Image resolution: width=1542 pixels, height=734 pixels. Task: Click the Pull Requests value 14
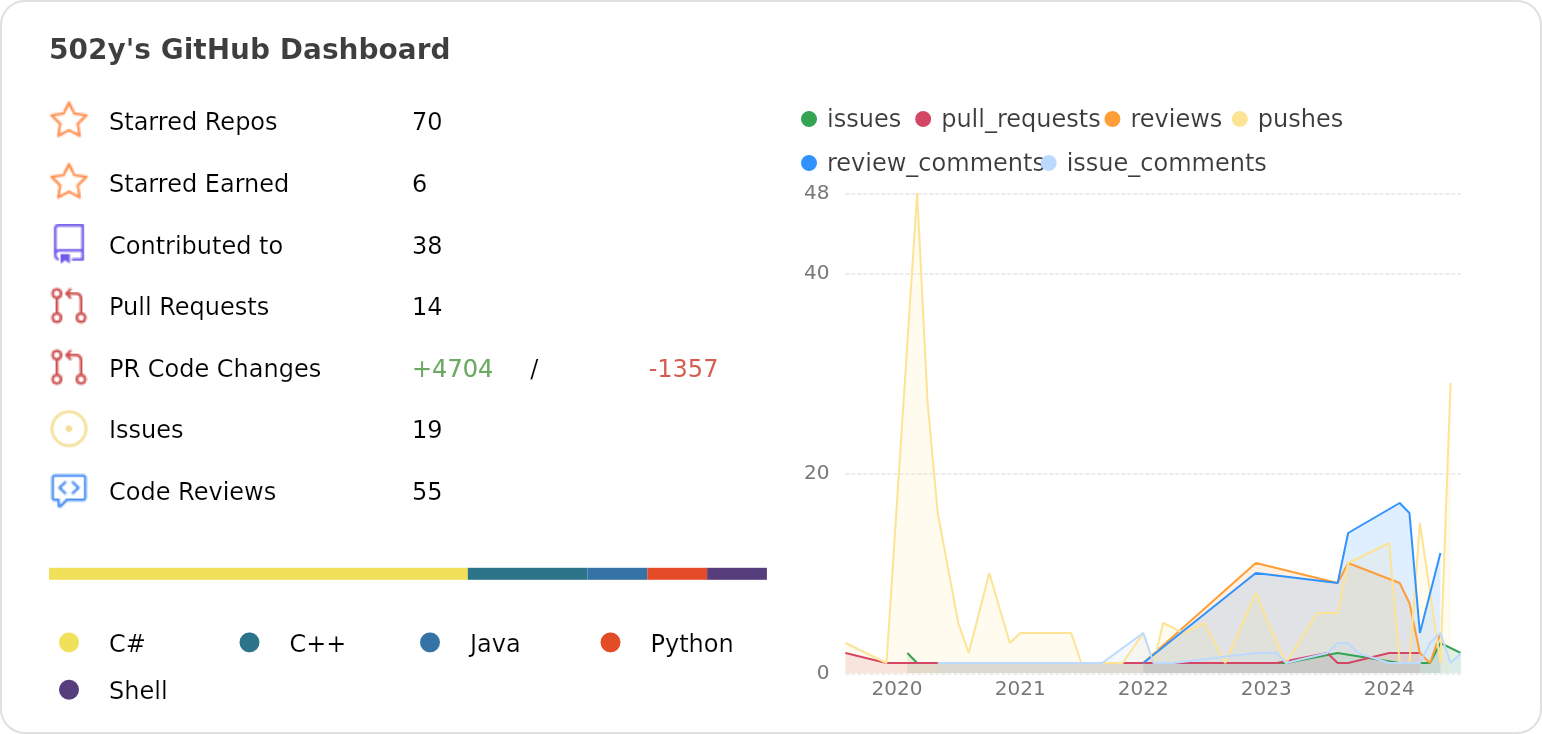tap(427, 307)
